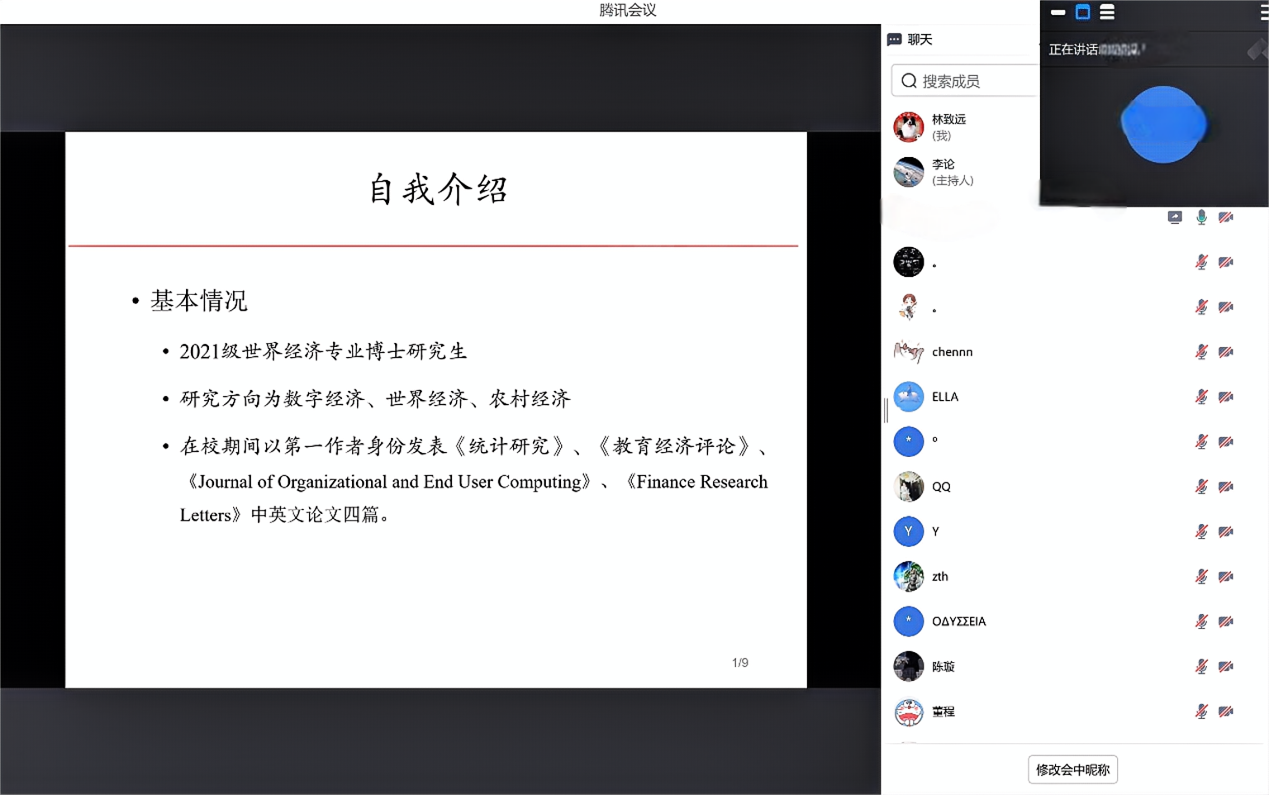Click the chat bubble icon beside 聊天

click(894, 40)
